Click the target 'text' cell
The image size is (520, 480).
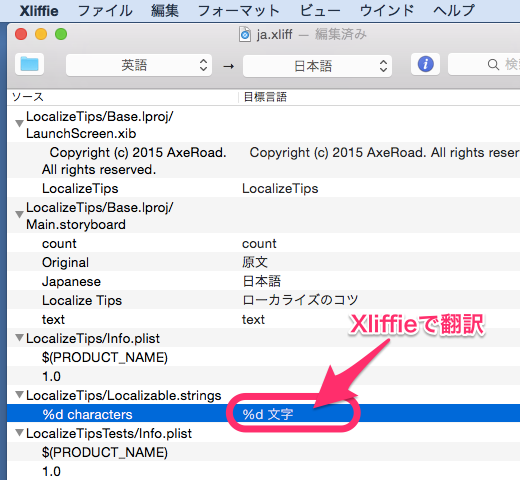click(x=253, y=319)
